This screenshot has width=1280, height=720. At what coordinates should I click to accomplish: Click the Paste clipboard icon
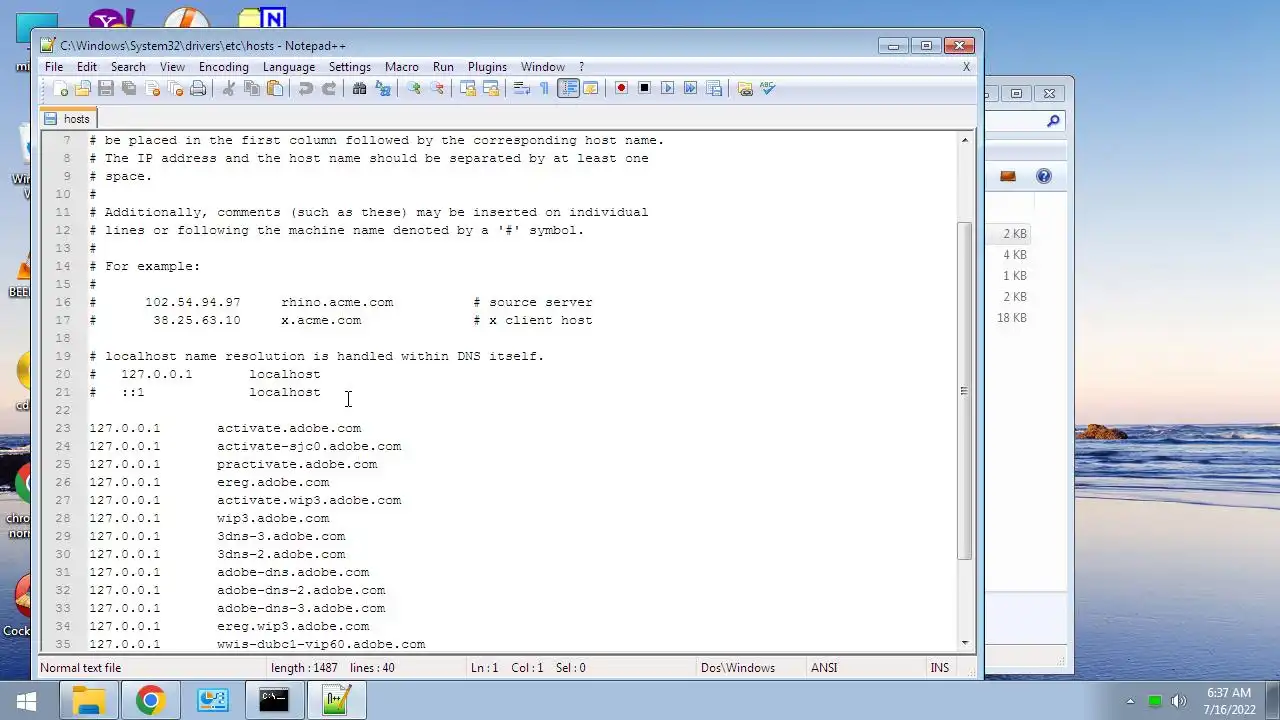tap(275, 89)
